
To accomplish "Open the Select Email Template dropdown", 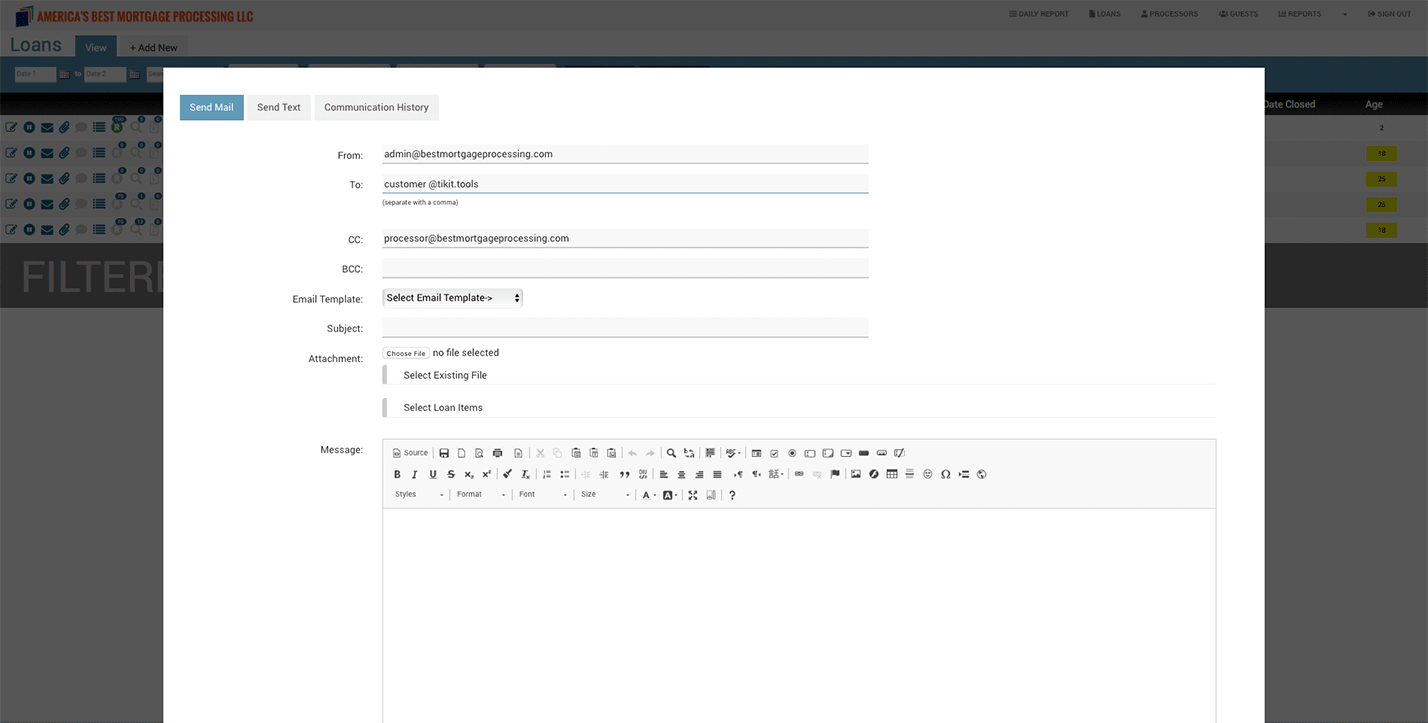I will pos(452,298).
